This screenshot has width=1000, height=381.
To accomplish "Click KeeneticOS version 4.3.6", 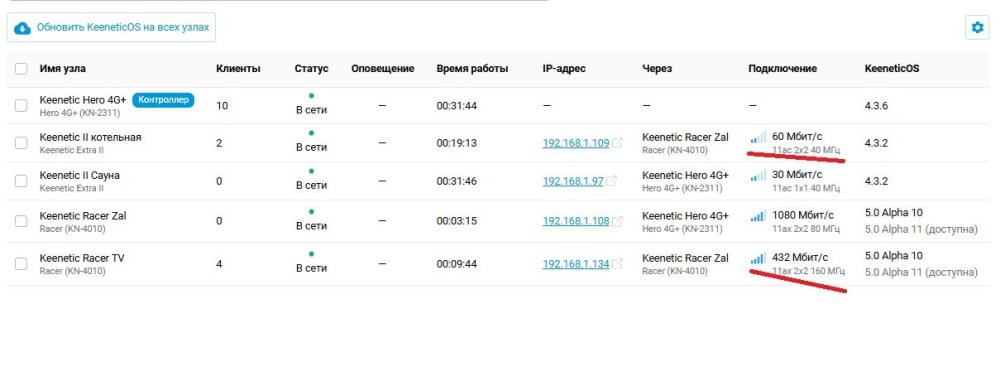I will click(x=876, y=105).
